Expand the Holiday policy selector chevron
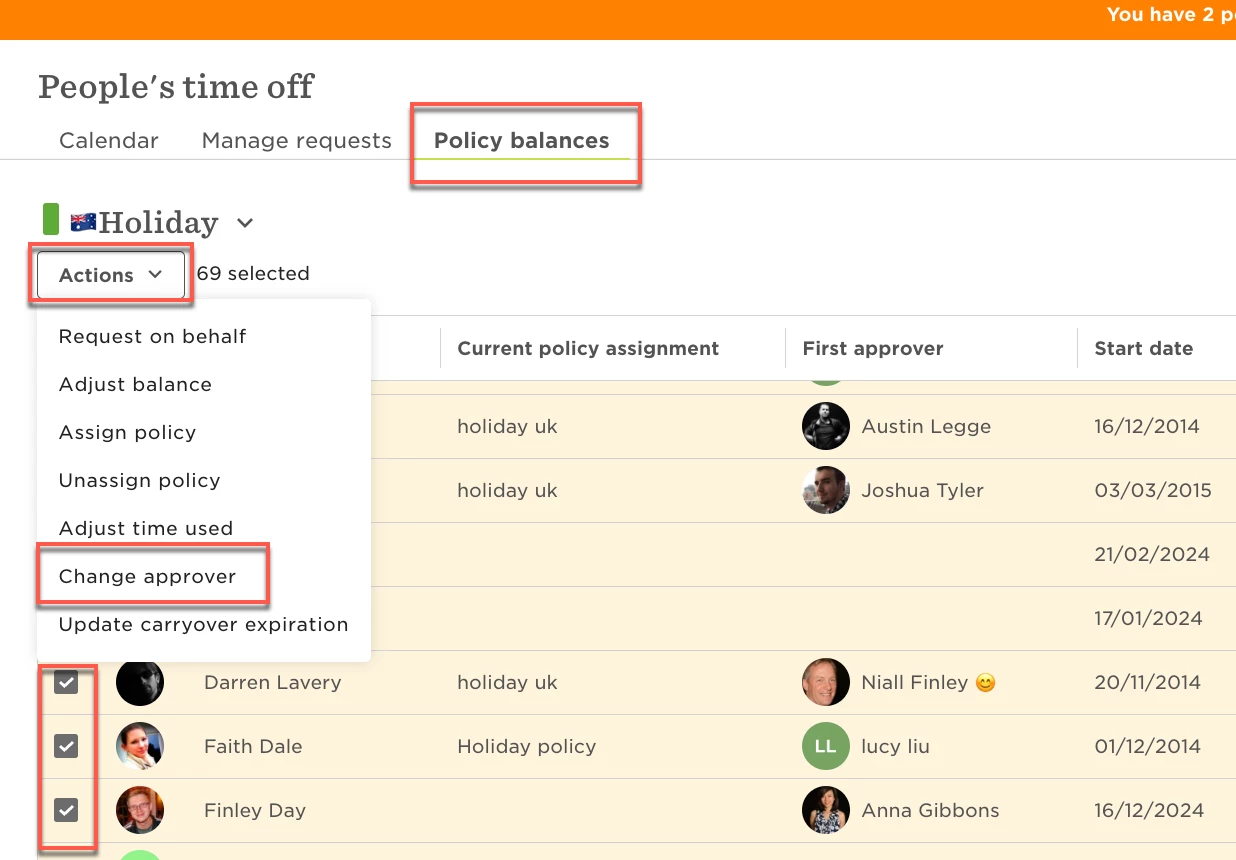Viewport: 1236px width, 860px height. pos(245,223)
